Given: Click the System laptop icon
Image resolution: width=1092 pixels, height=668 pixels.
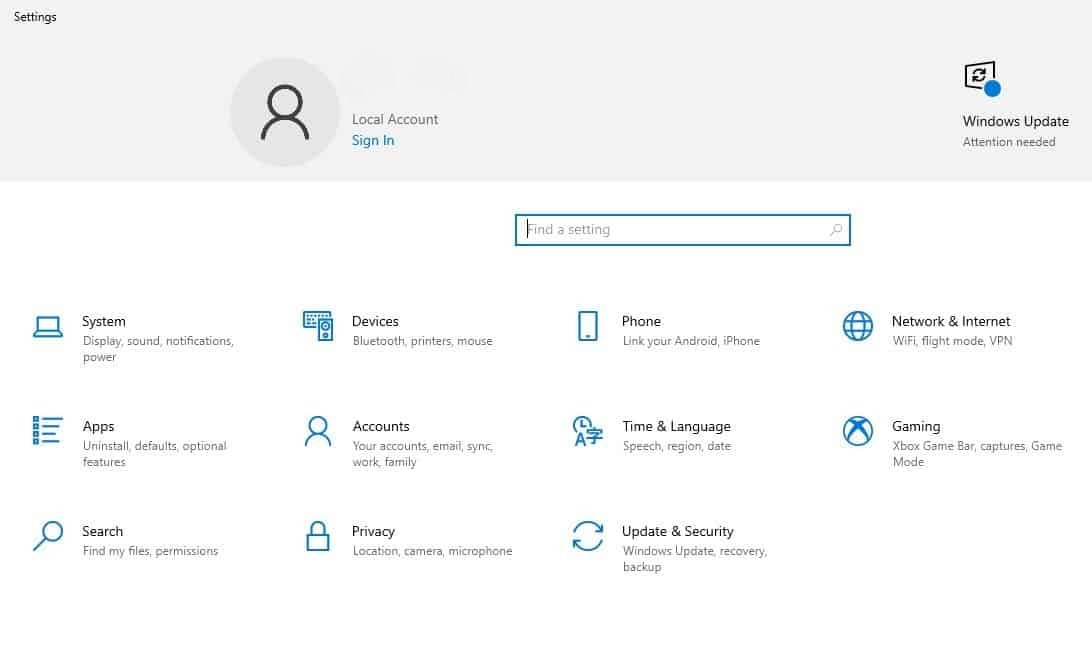Looking at the screenshot, I should [48, 326].
